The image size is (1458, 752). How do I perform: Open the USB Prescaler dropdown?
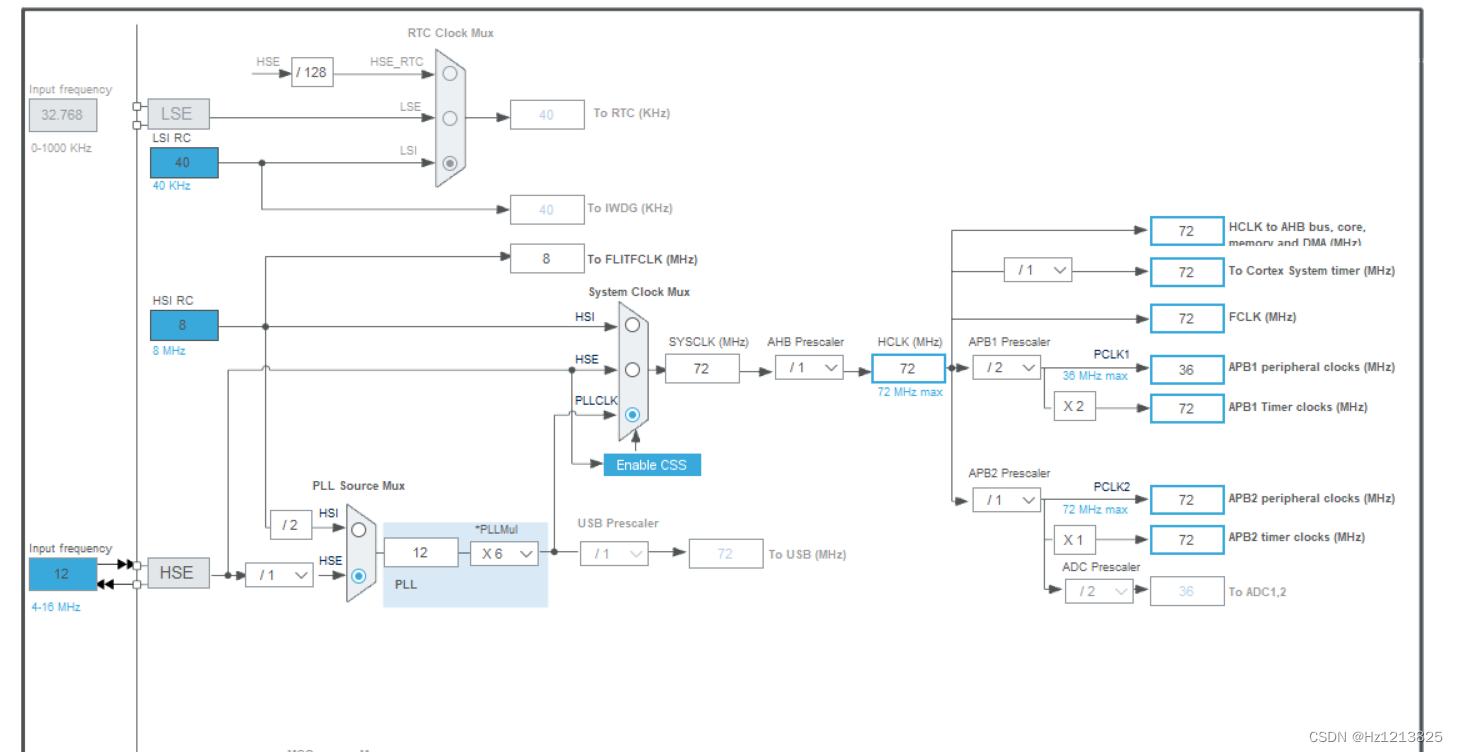coord(614,553)
